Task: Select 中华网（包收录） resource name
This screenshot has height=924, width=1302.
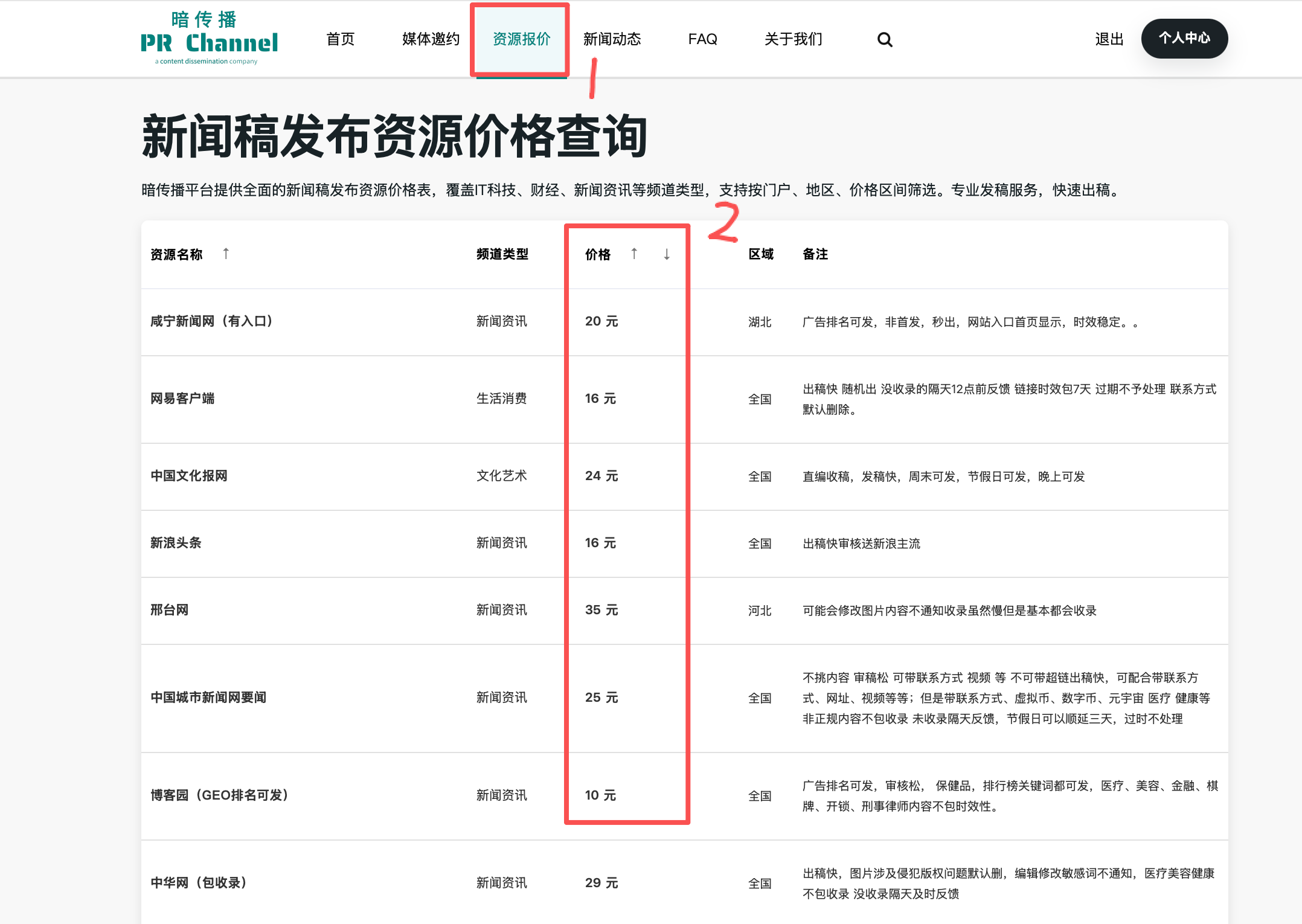Action: point(199,883)
